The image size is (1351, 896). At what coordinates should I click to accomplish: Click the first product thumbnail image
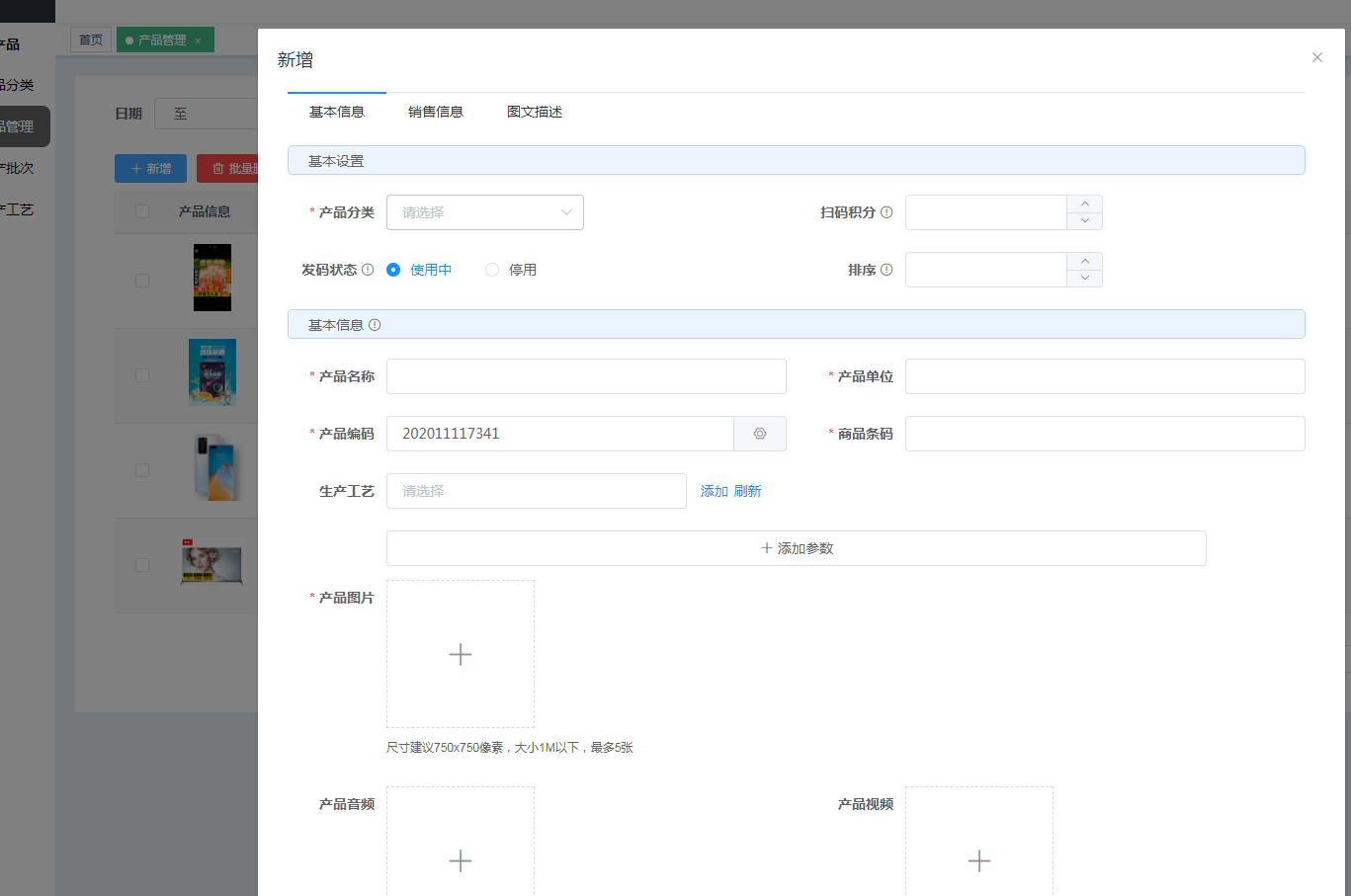point(212,278)
